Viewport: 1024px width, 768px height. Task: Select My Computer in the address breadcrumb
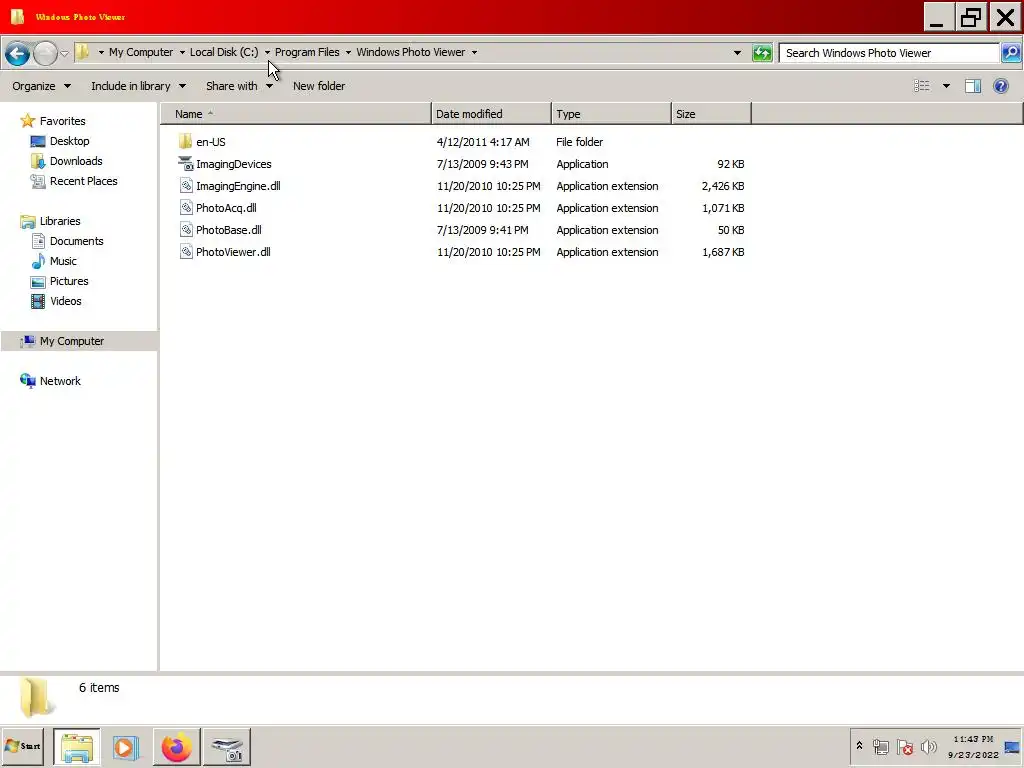[x=141, y=52]
